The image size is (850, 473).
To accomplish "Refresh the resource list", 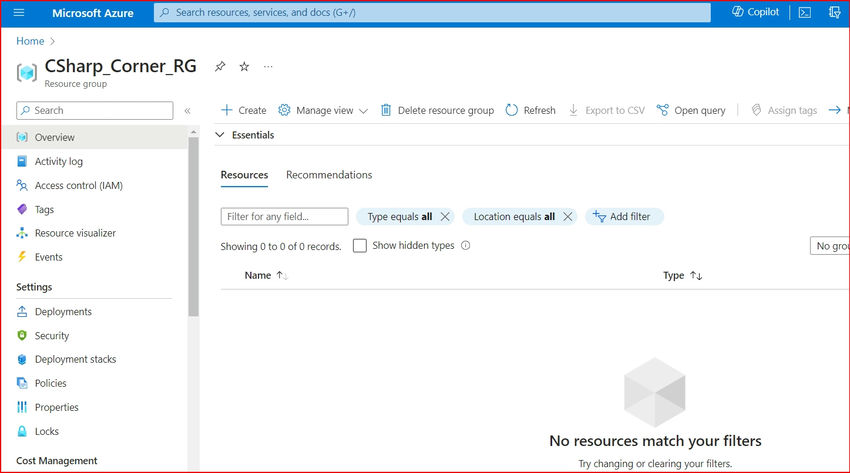I will 530,111.
